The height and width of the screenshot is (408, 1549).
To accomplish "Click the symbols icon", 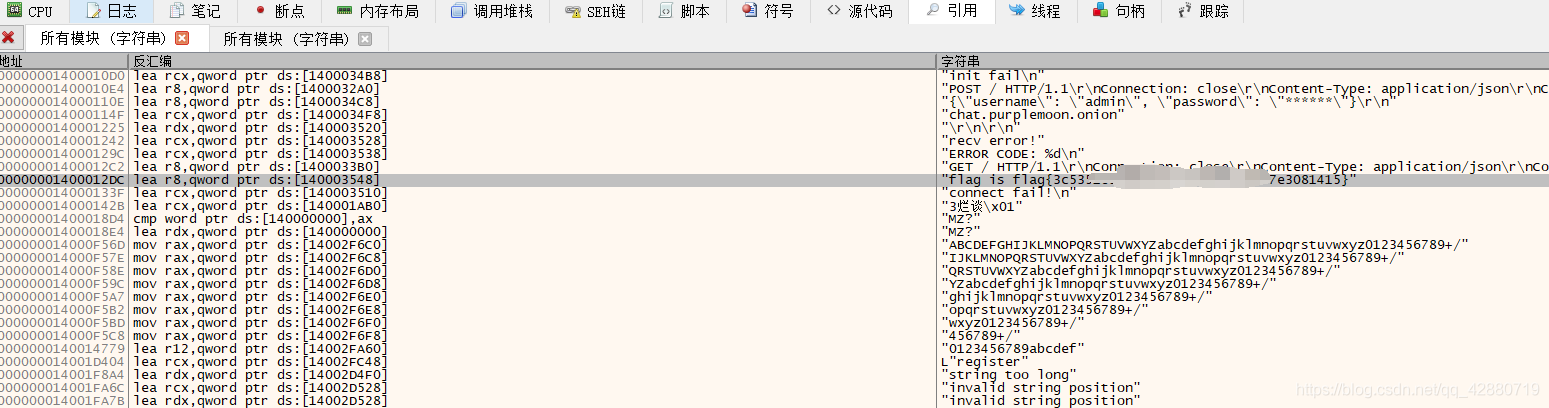I will click(x=750, y=11).
